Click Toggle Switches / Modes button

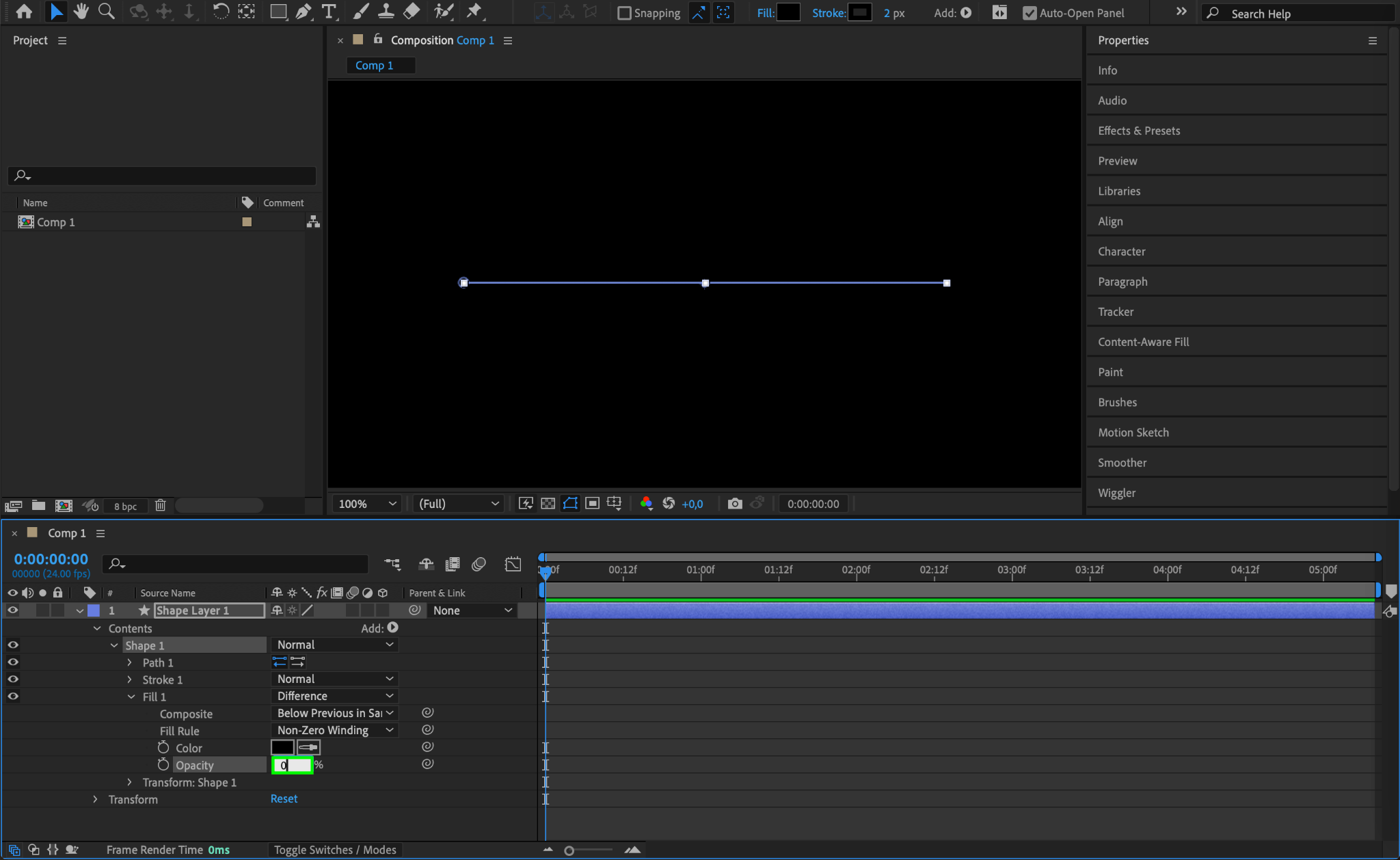335,850
